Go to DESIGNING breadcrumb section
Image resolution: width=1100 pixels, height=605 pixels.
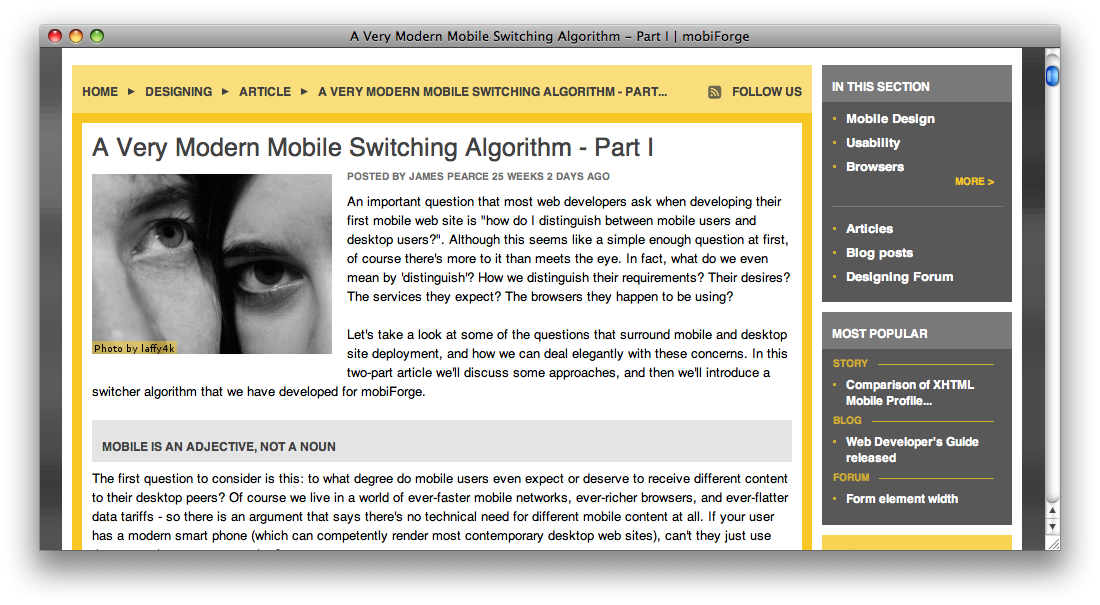click(178, 92)
